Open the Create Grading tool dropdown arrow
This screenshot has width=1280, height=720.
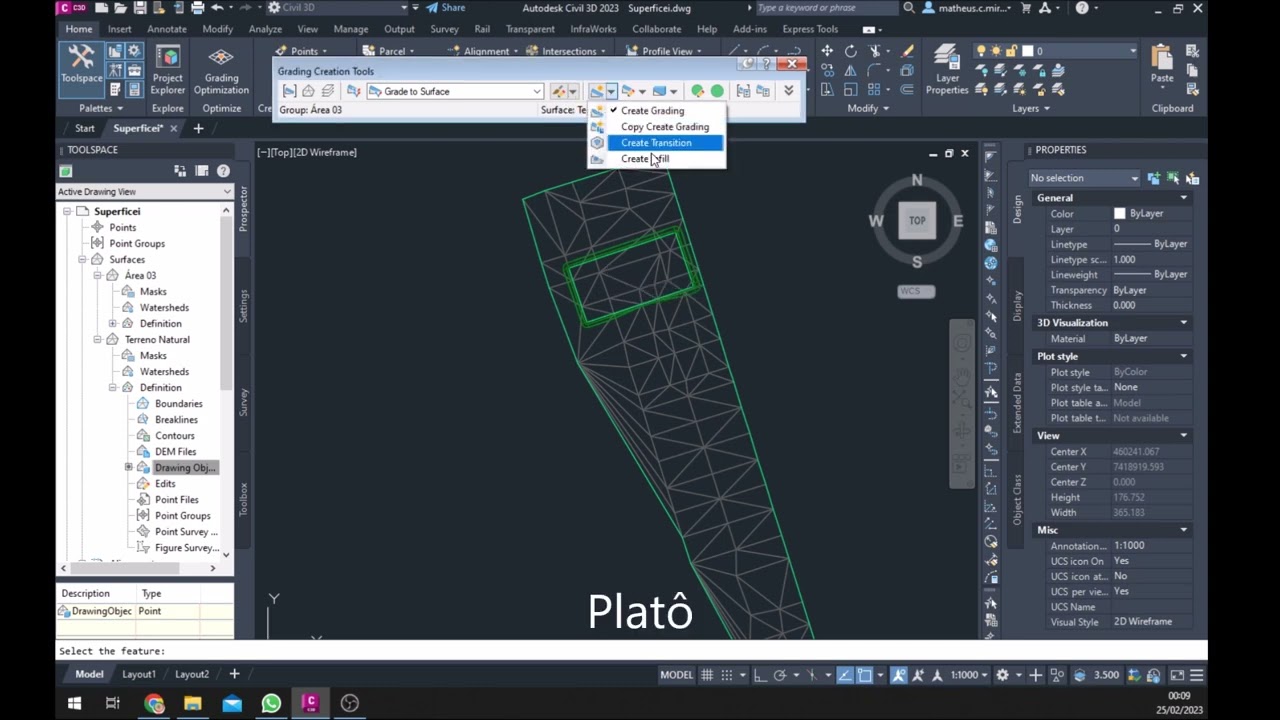click(611, 91)
